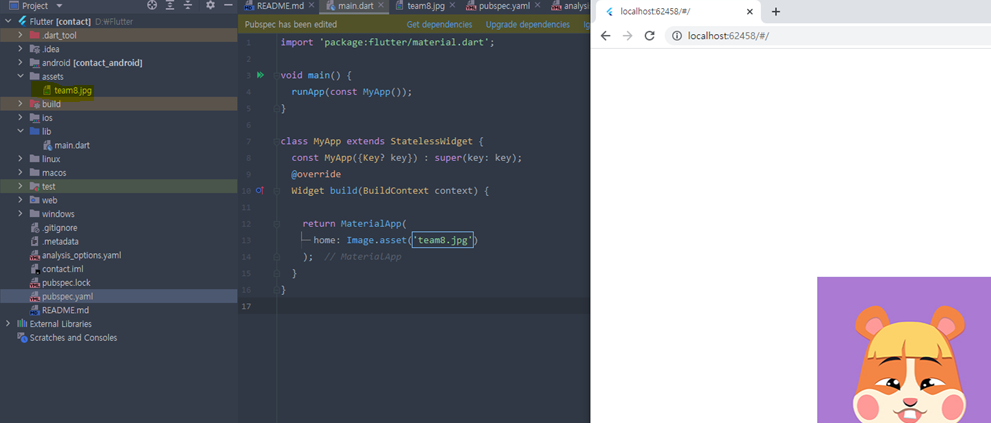Click the Chrome forward arrow
The width and height of the screenshot is (991, 426).
627,35
